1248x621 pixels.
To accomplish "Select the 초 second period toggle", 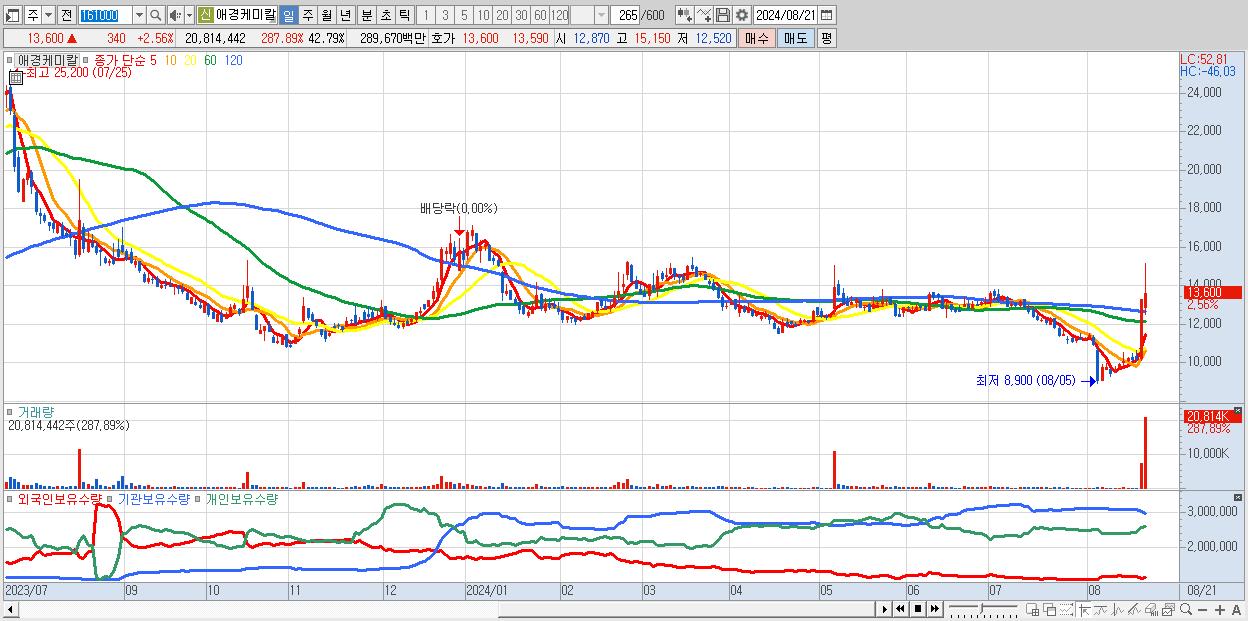I will point(385,15).
